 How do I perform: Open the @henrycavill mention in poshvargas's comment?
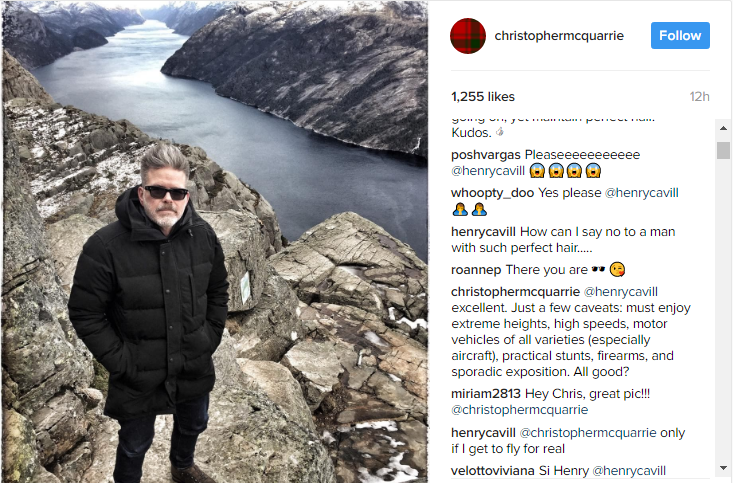488,171
